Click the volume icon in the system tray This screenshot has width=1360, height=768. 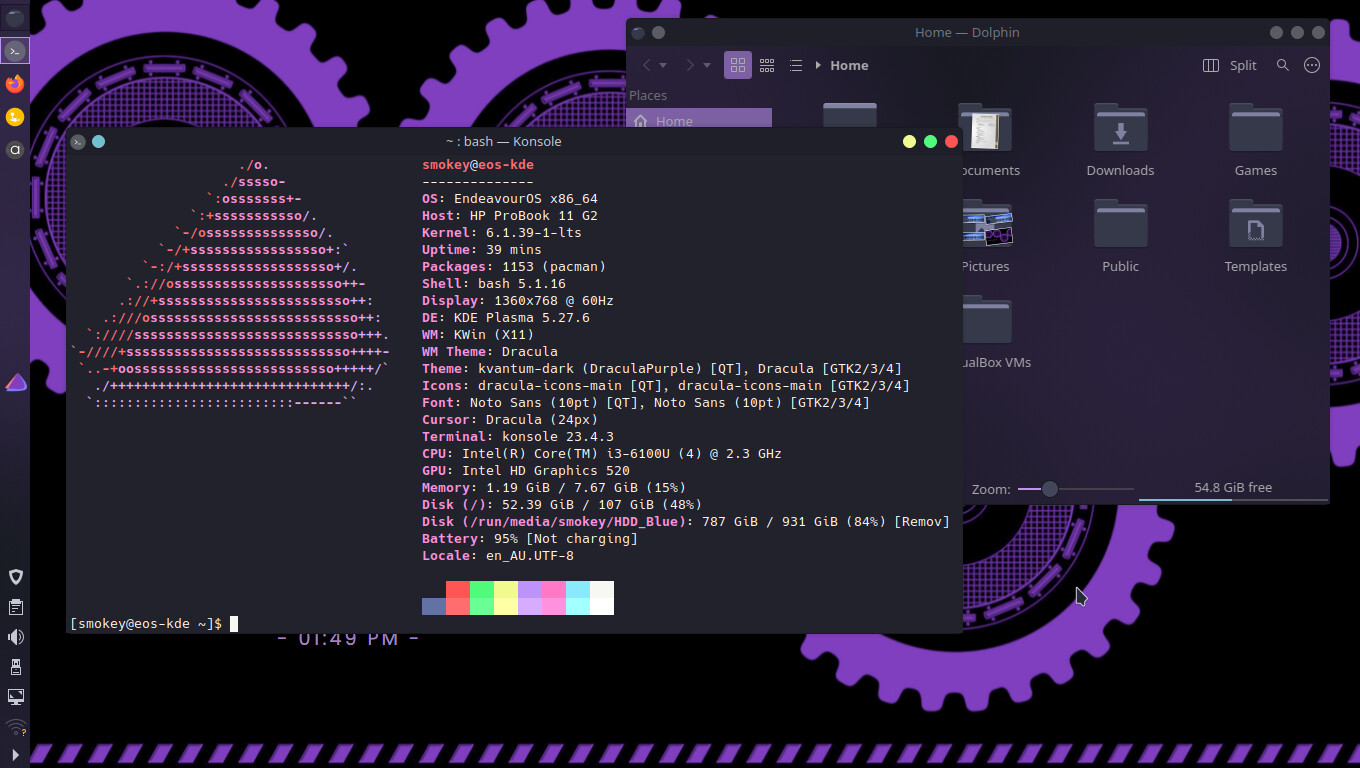pyautogui.click(x=15, y=637)
